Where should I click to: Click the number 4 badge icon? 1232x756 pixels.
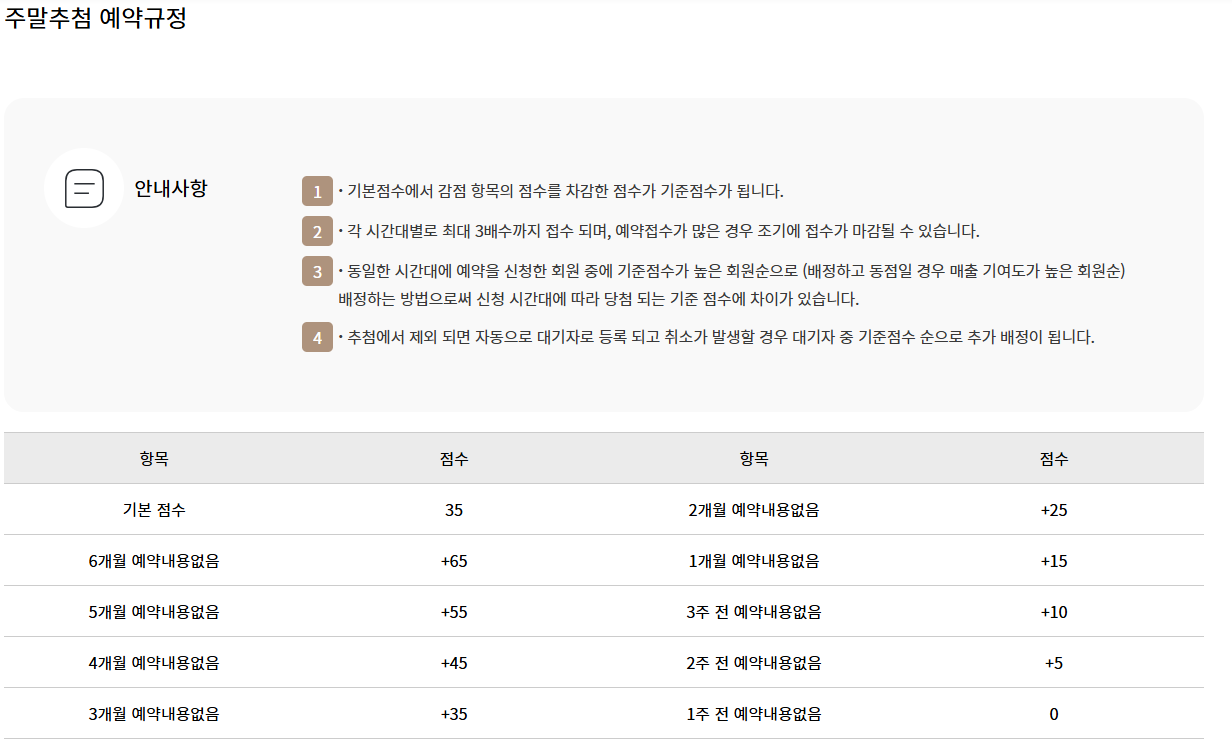[317, 338]
